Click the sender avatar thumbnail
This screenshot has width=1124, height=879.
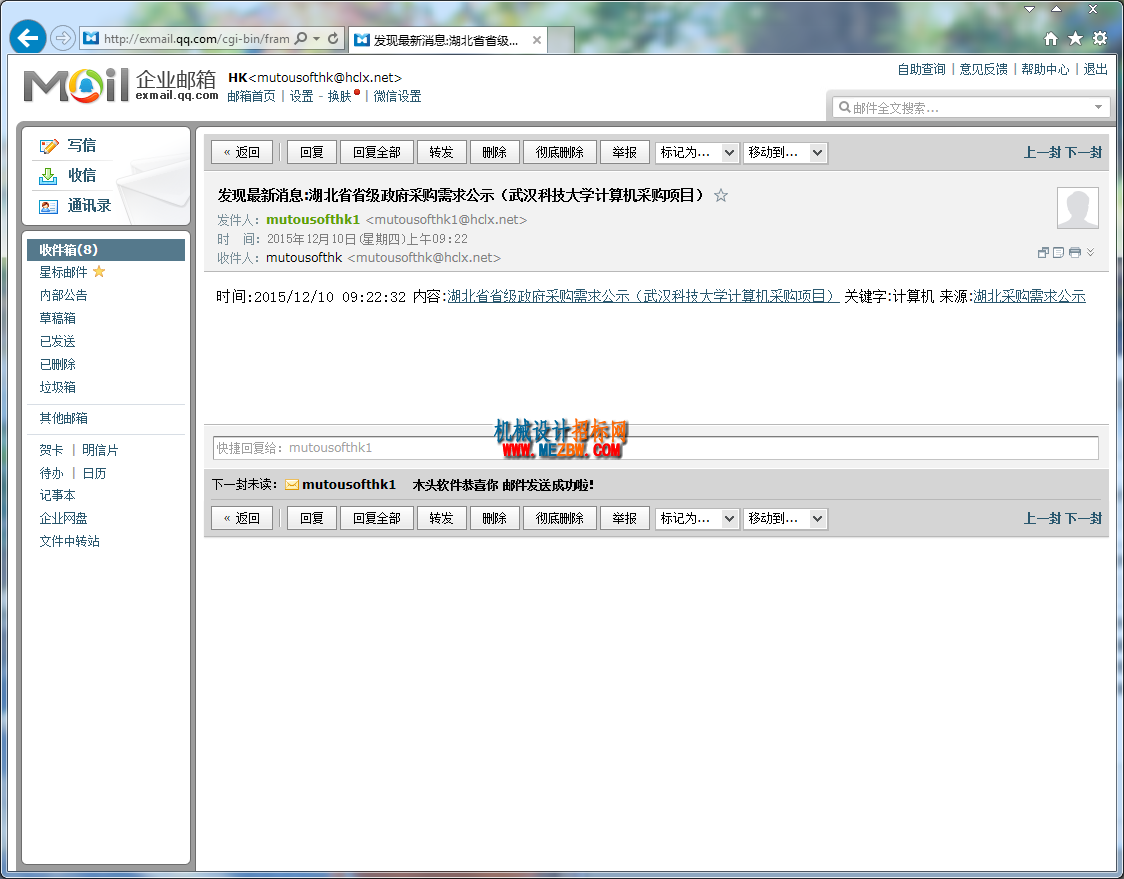(x=1077, y=208)
